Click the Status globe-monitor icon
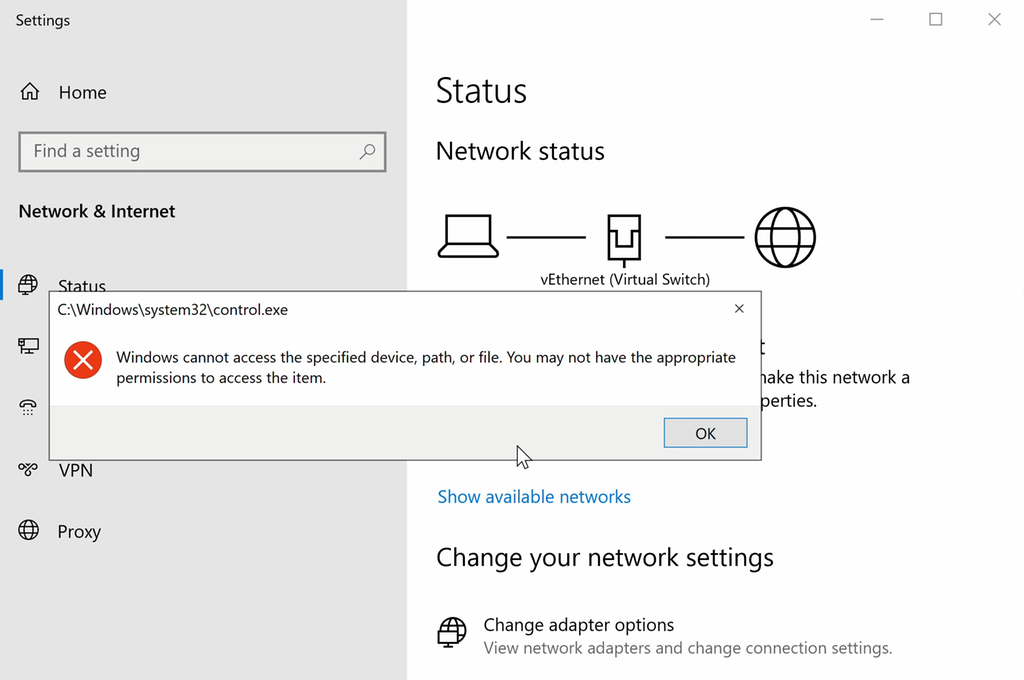The width and height of the screenshot is (1024, 680). point(28,285)
